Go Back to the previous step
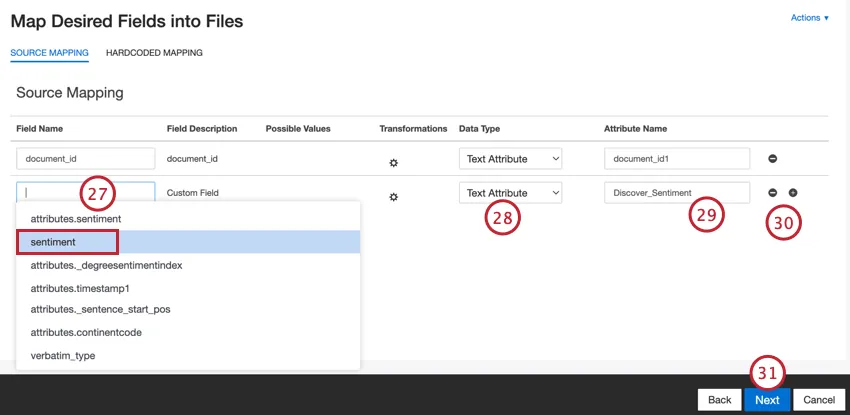The height and width of the screenshot is (415, 850). (x=719, y=400)
